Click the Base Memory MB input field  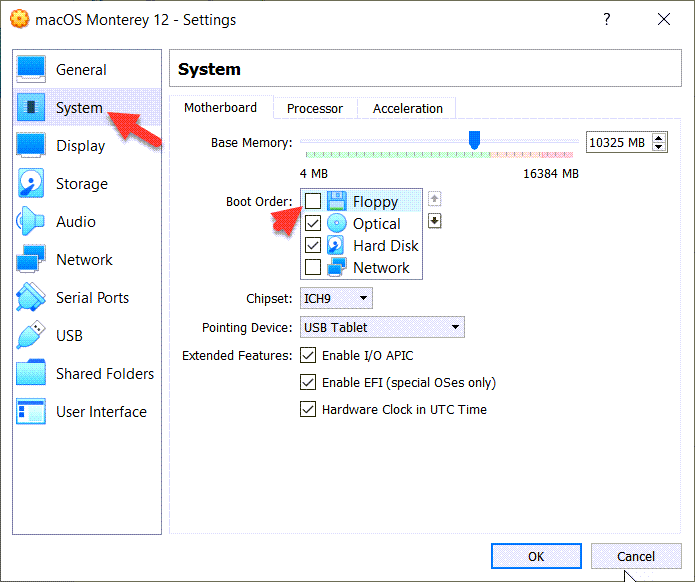click(x=617, y=143)
